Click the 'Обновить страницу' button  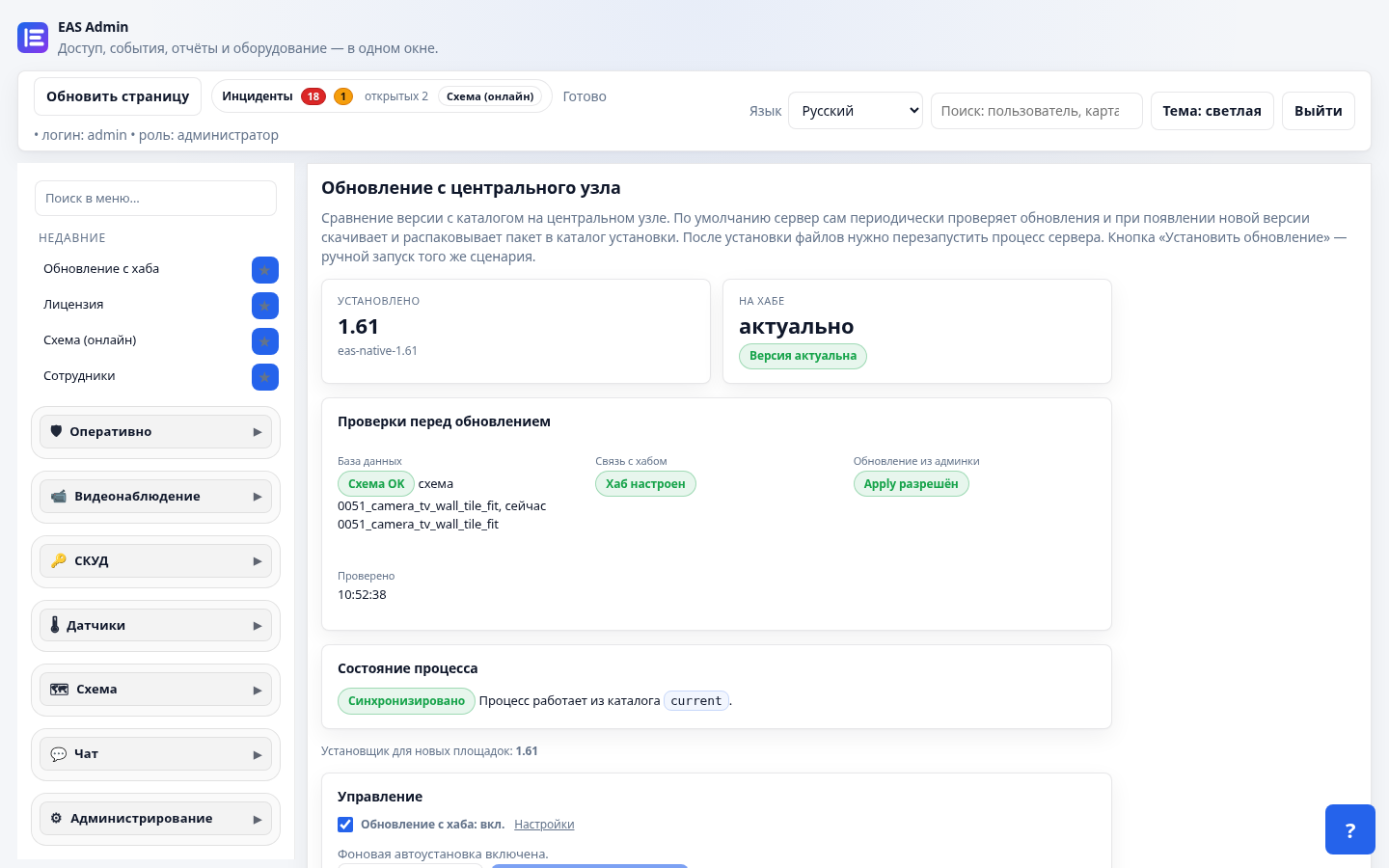[x=118, y=96]
